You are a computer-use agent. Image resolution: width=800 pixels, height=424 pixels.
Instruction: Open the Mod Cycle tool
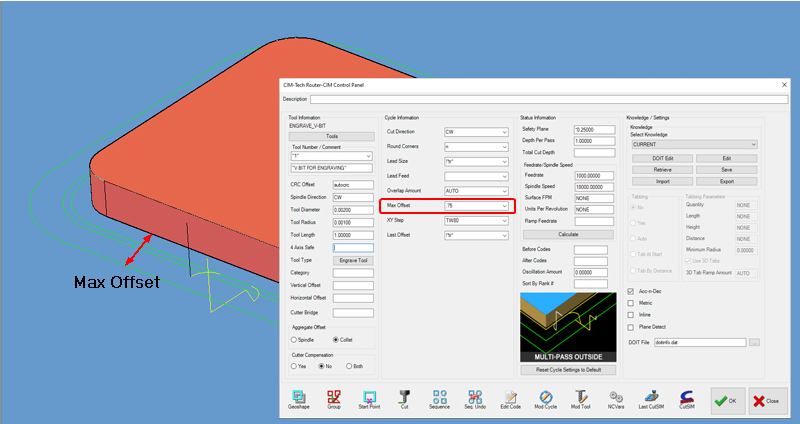coord(545,398)
